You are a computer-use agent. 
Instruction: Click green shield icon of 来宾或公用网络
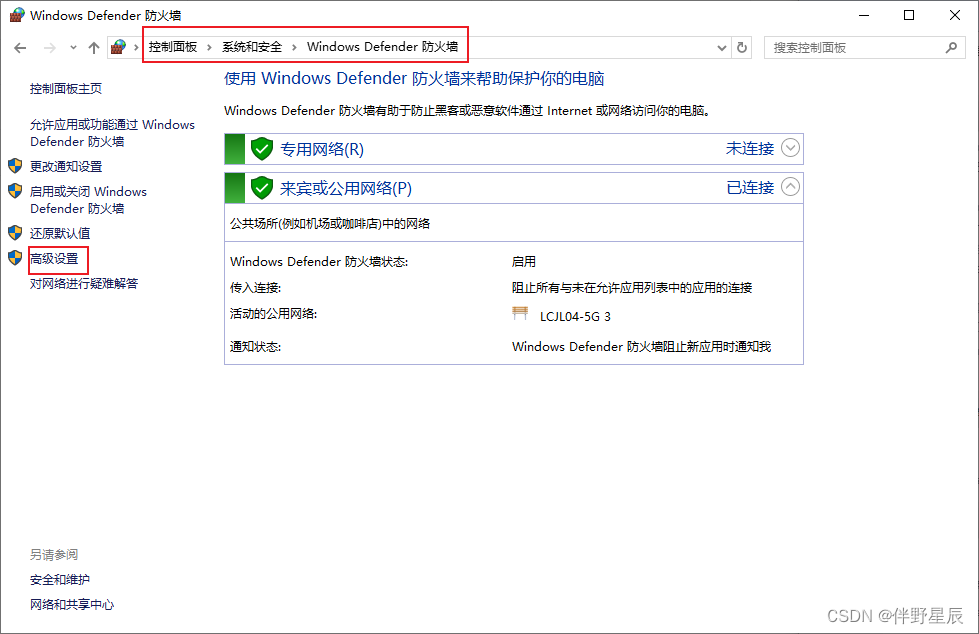(262, 187)
